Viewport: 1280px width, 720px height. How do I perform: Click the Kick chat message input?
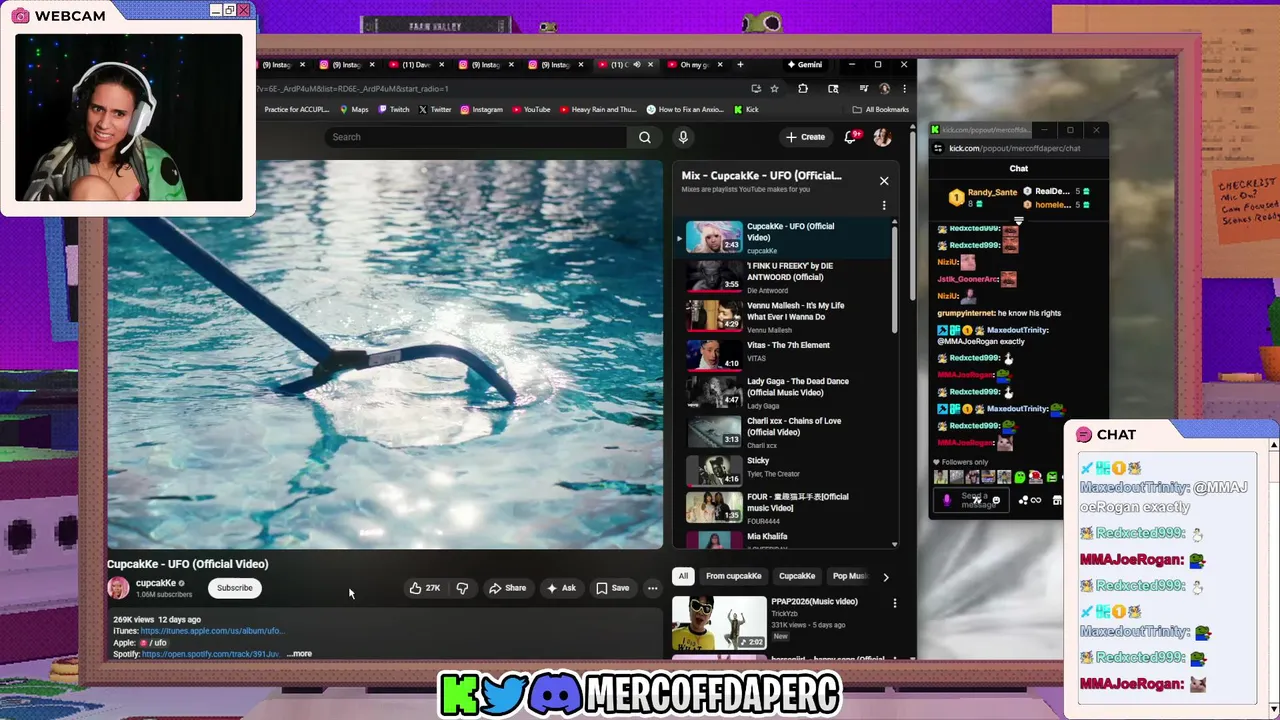972,500
